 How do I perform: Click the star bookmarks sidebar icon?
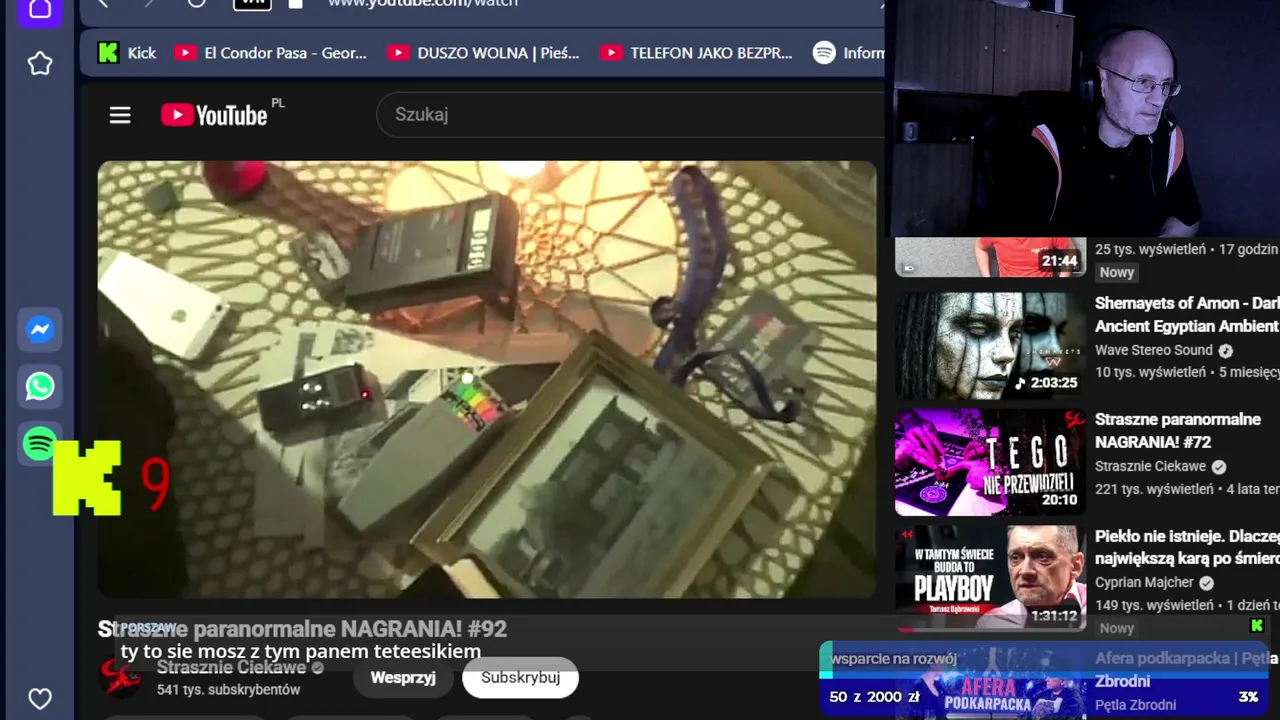(40, 64)
